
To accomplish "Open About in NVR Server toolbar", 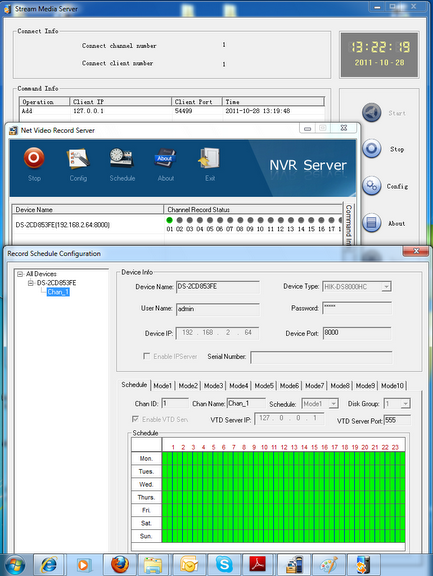I will pos(165,158).
